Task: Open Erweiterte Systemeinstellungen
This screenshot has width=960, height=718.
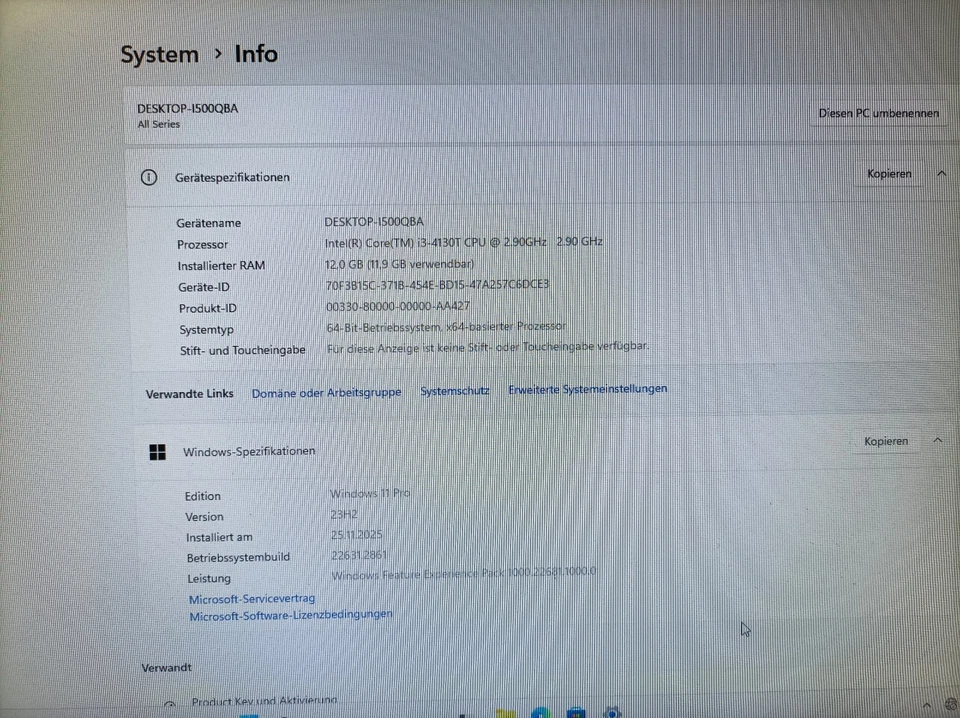Action: point(588,388)
